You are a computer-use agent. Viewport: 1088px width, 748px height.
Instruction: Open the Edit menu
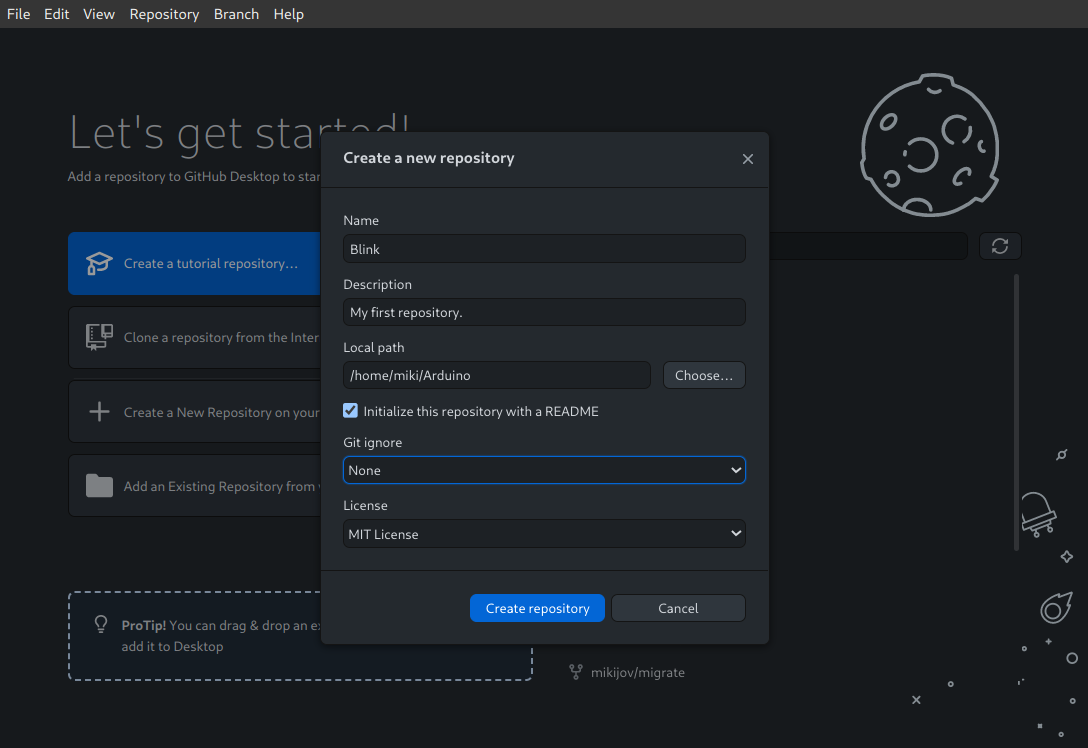[x=57, y=14]
